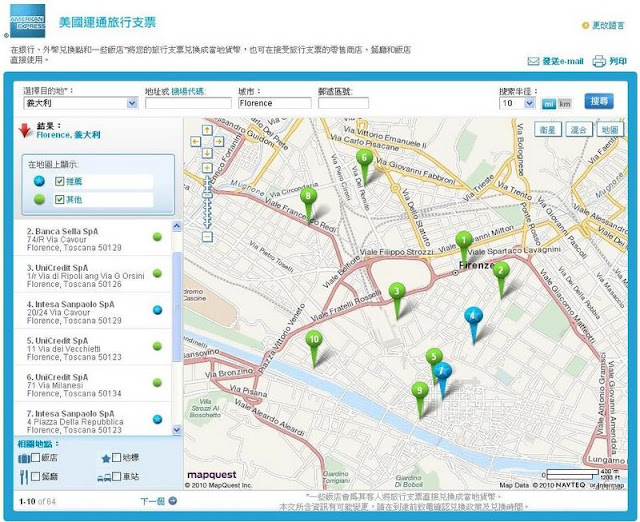
Task: Enable the 車站 stations checkbox
Action: click(x=117, y=476)
